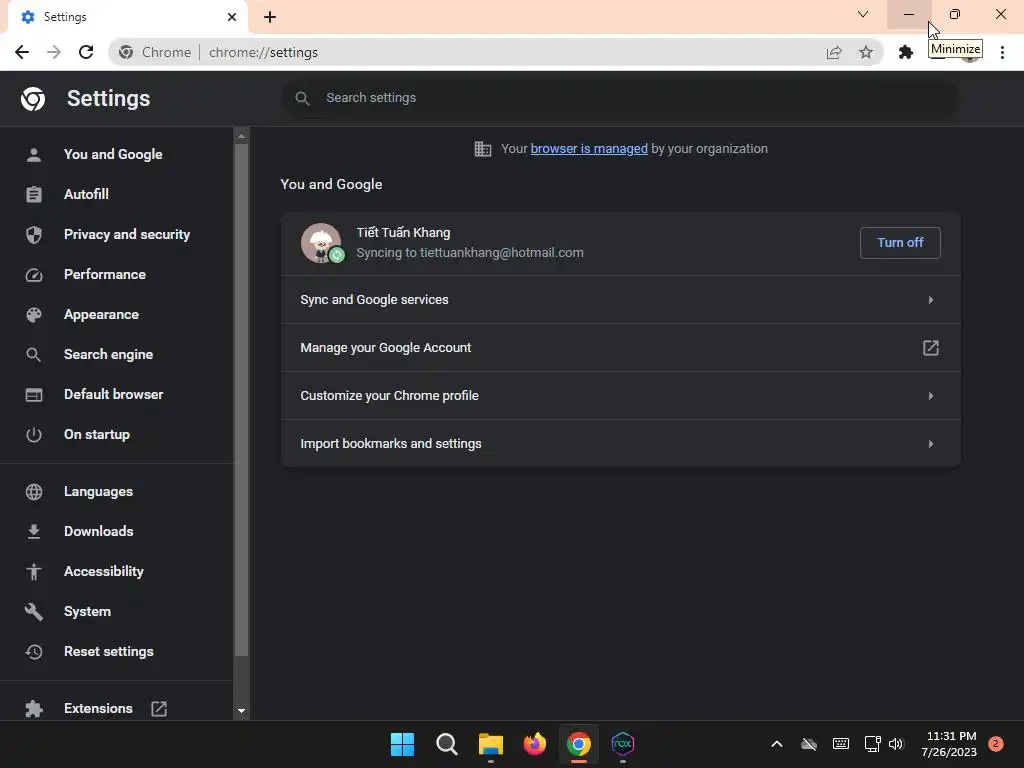The height and width of the screenshot is (768, 1024).
Task: Open the Windows Start menu
Action: tap(402, 744)
